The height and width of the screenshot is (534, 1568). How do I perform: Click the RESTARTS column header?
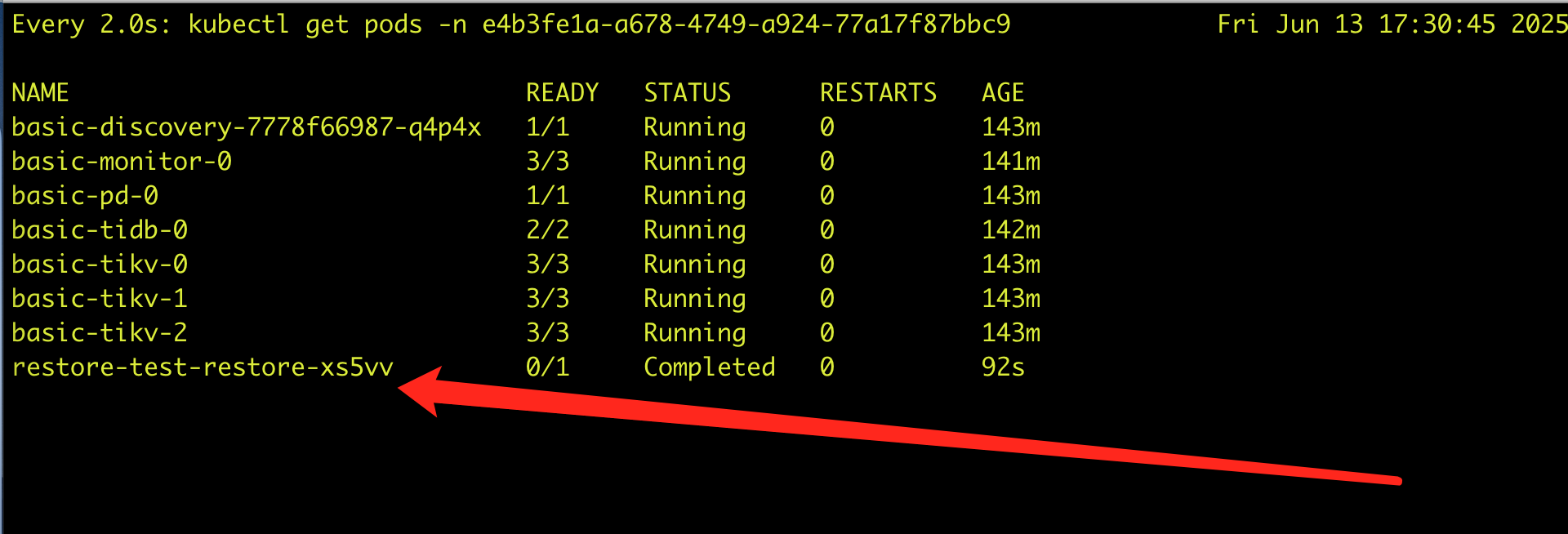coord(878,93)
